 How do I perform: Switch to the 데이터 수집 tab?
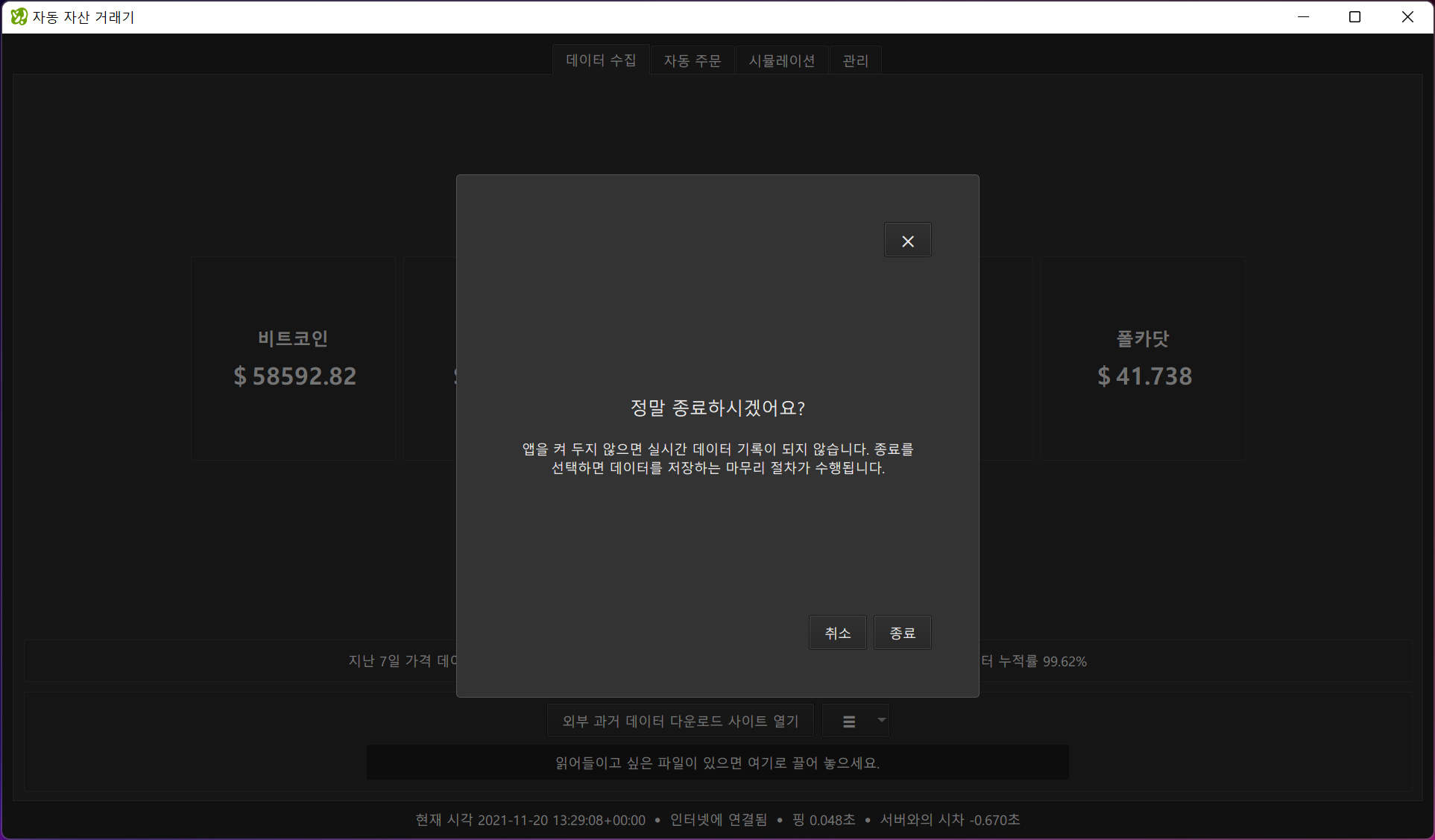(601, 60)
